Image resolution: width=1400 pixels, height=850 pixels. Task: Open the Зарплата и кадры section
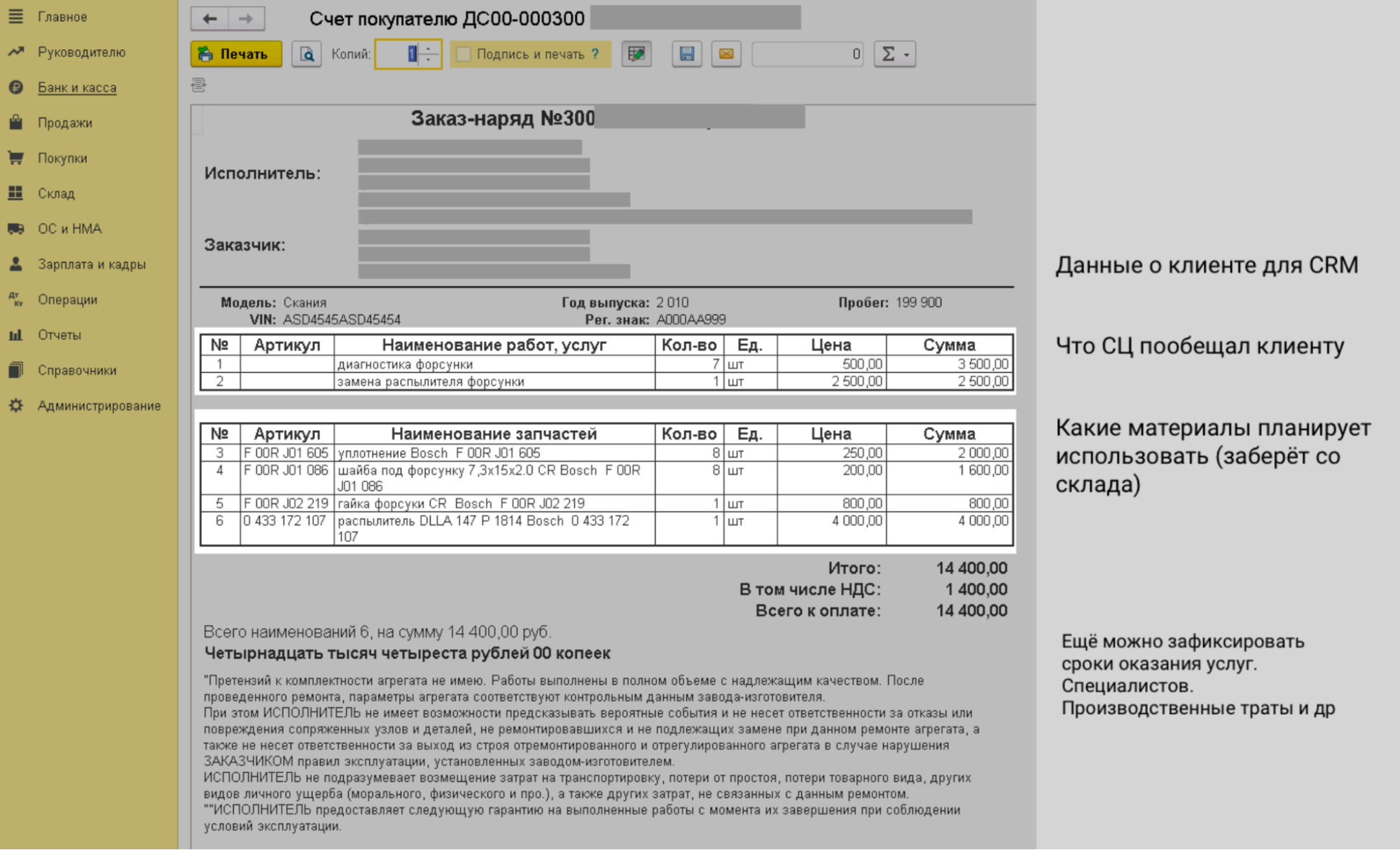tap(92, 264)
